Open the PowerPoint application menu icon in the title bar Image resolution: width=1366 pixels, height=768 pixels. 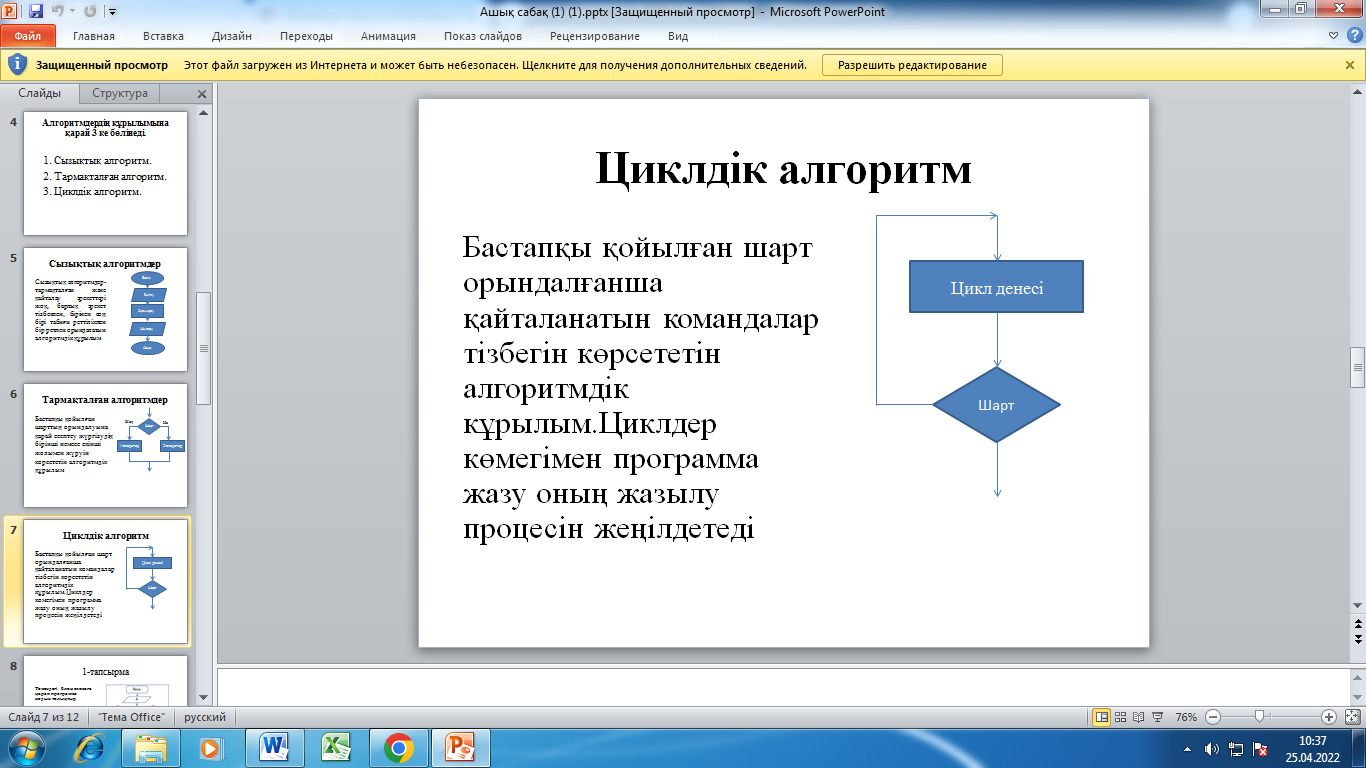[x=11, y=12]
